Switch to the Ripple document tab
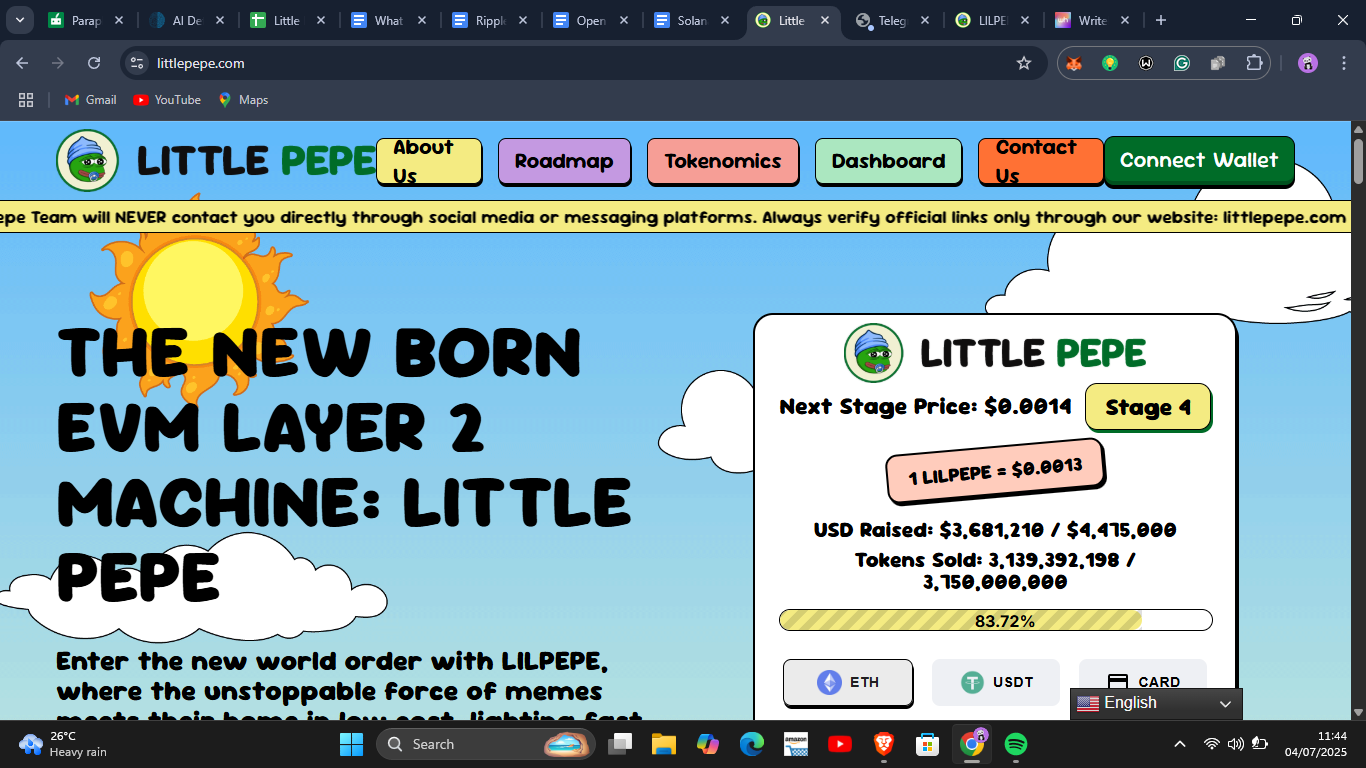Screen dimensions: 1366x768 pos(490,20)
